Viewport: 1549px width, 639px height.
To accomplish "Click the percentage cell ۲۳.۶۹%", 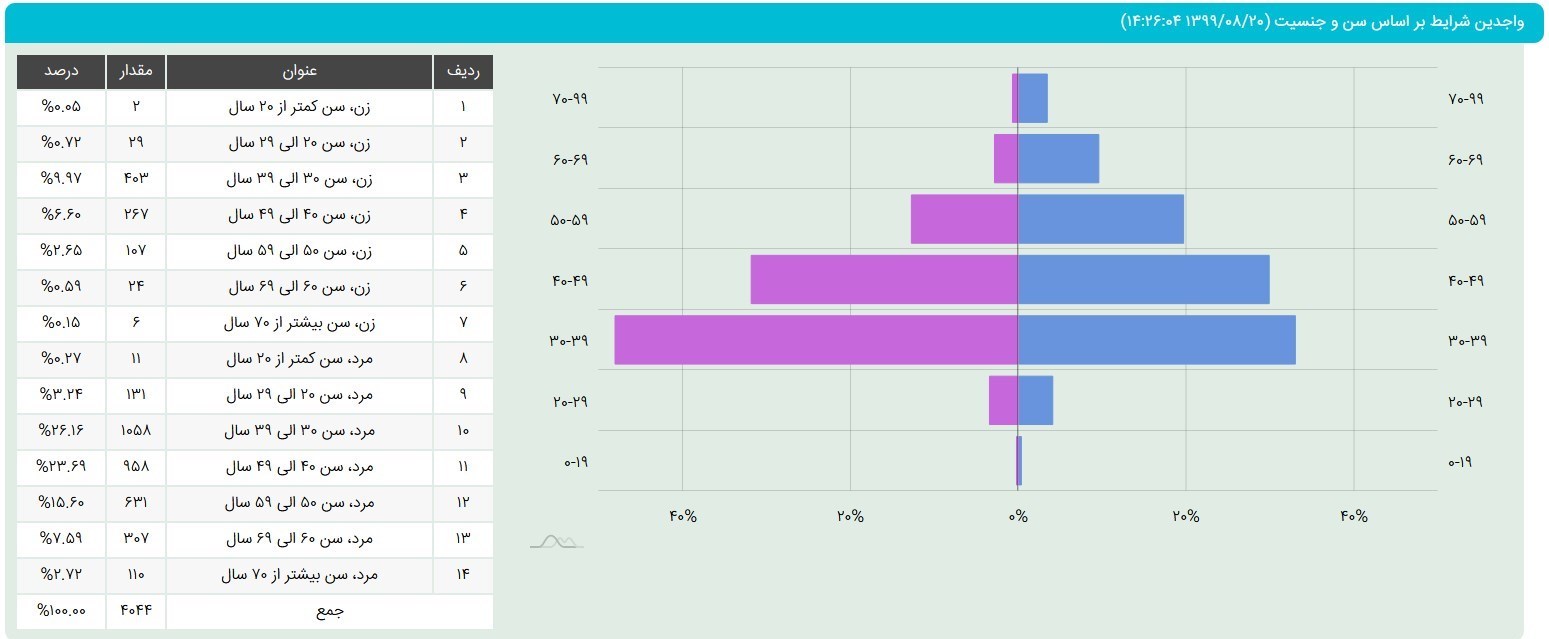I will (x=61, y=467).
